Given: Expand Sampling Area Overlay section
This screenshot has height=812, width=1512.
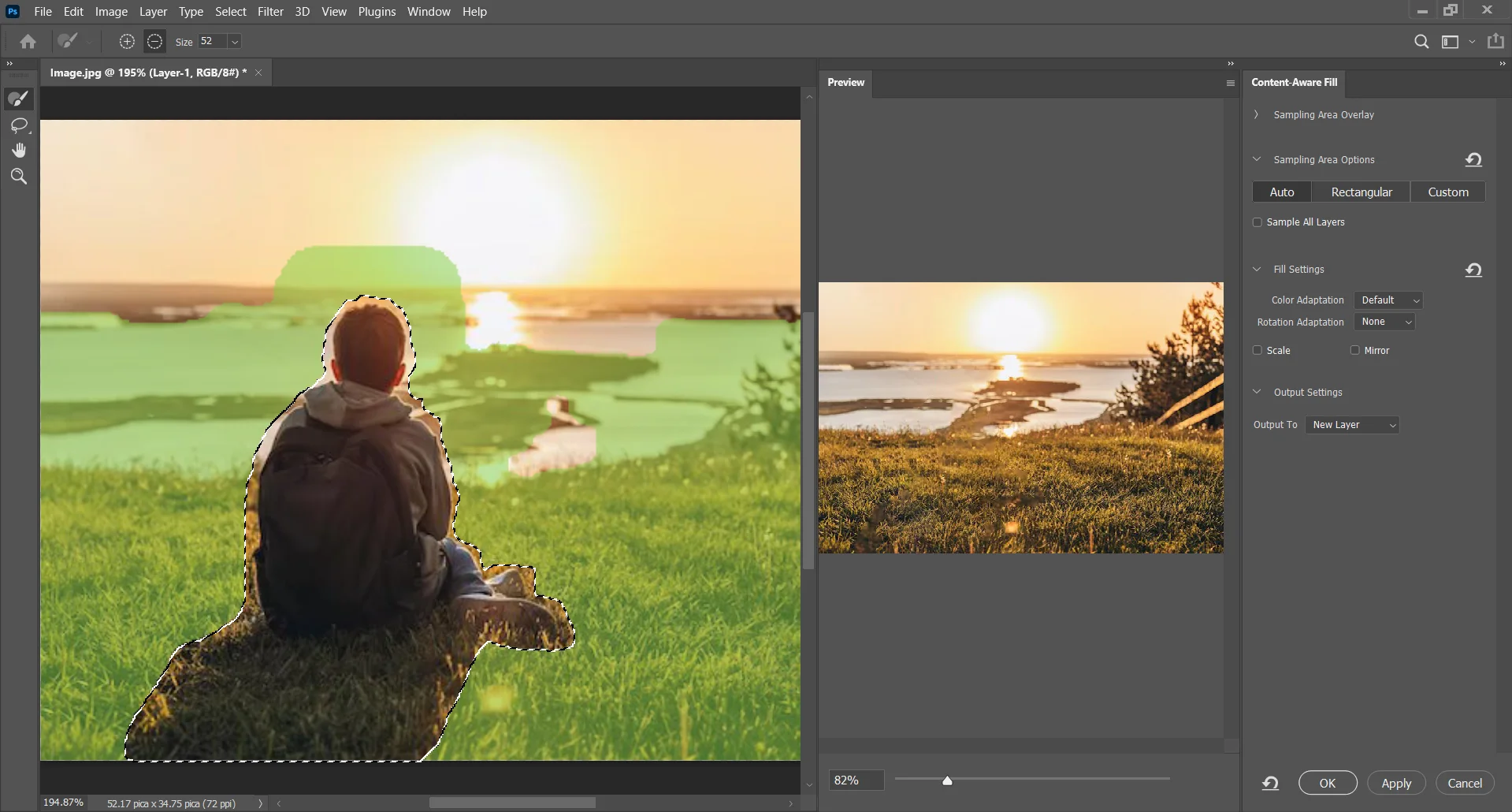Looking at the screenshot, I should tap(1257, 115).
